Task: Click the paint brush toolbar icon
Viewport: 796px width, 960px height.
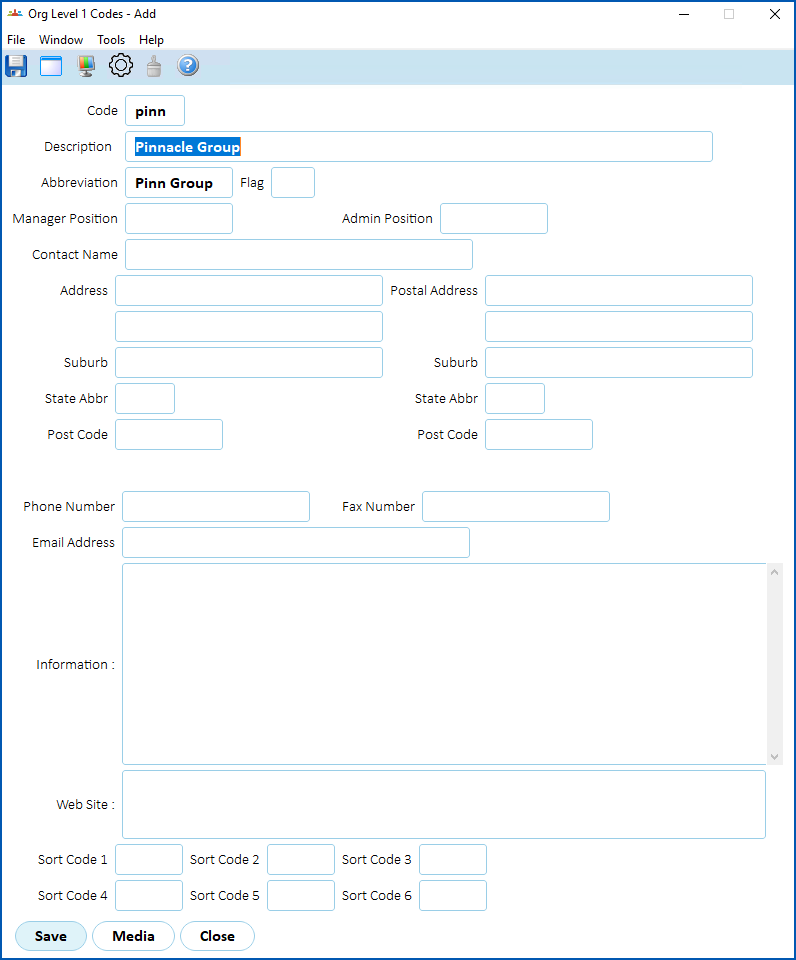Action: point(154,66)
